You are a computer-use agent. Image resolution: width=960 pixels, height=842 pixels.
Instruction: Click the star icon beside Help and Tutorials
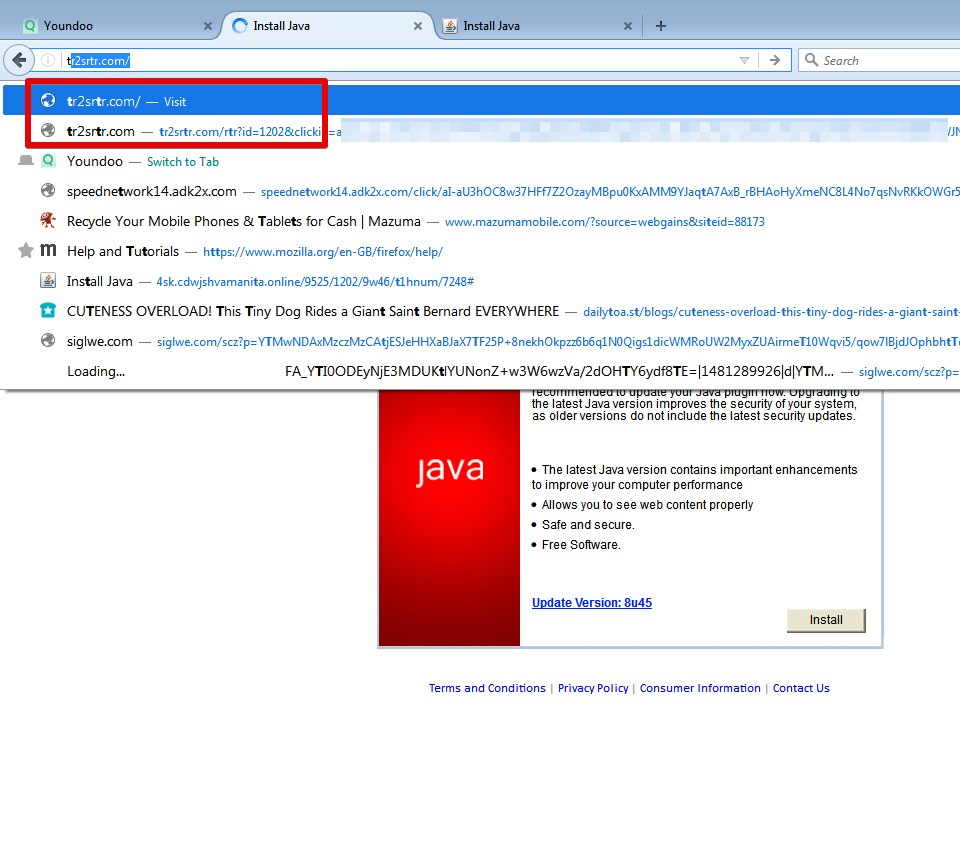26,251
